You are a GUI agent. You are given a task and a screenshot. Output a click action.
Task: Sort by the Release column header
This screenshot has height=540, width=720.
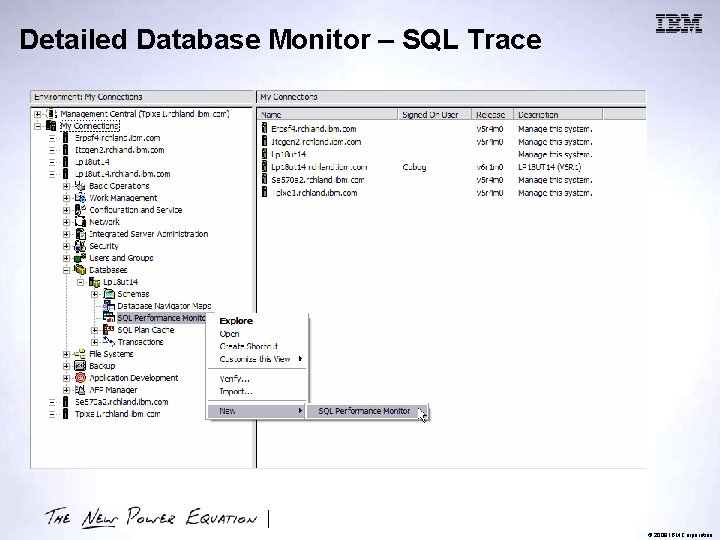coord(492,115)
